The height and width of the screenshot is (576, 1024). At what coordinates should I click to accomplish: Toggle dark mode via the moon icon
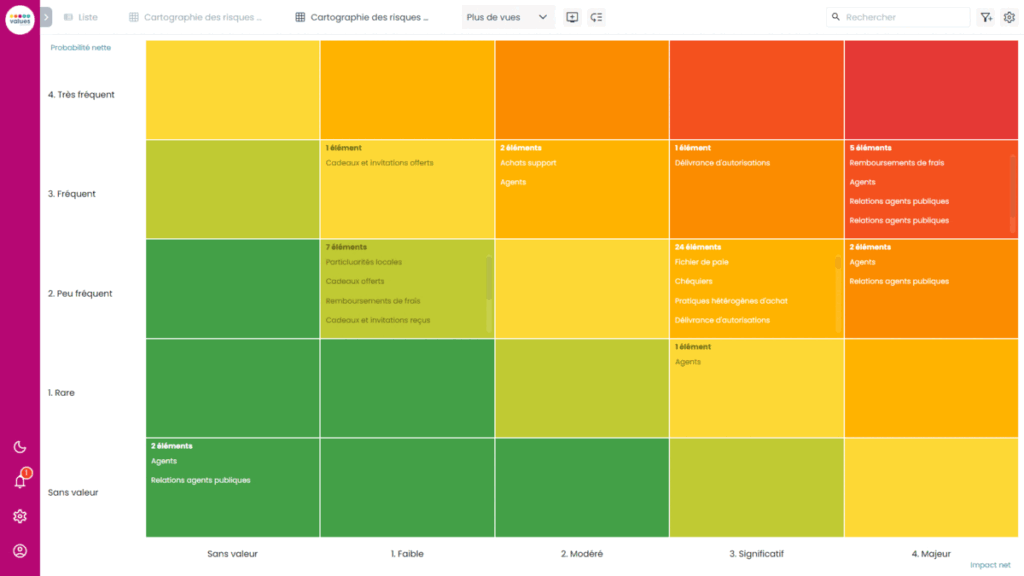[18, 447]
